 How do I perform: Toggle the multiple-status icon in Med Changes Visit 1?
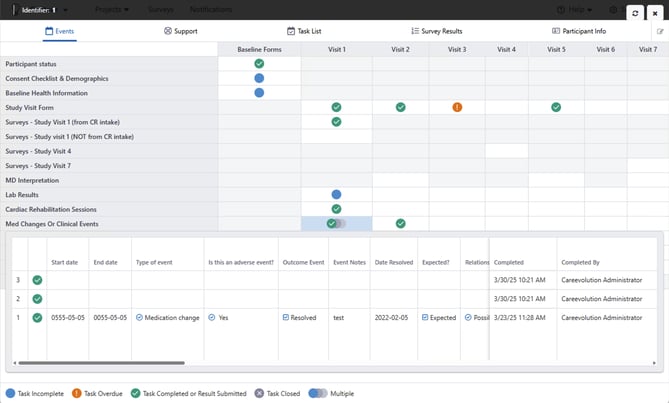(x=336, y=224)
